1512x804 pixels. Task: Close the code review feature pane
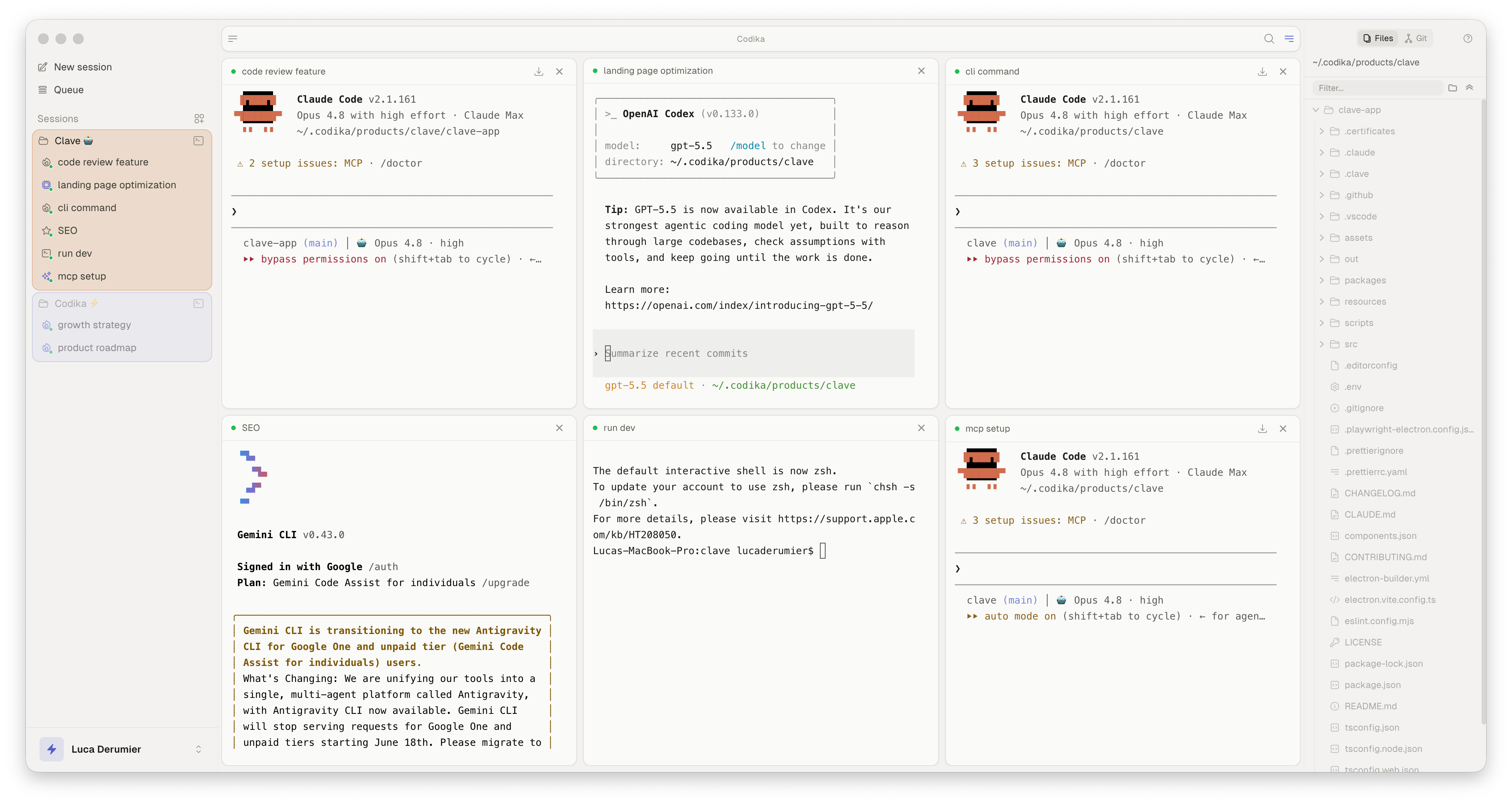coord(559,72)
